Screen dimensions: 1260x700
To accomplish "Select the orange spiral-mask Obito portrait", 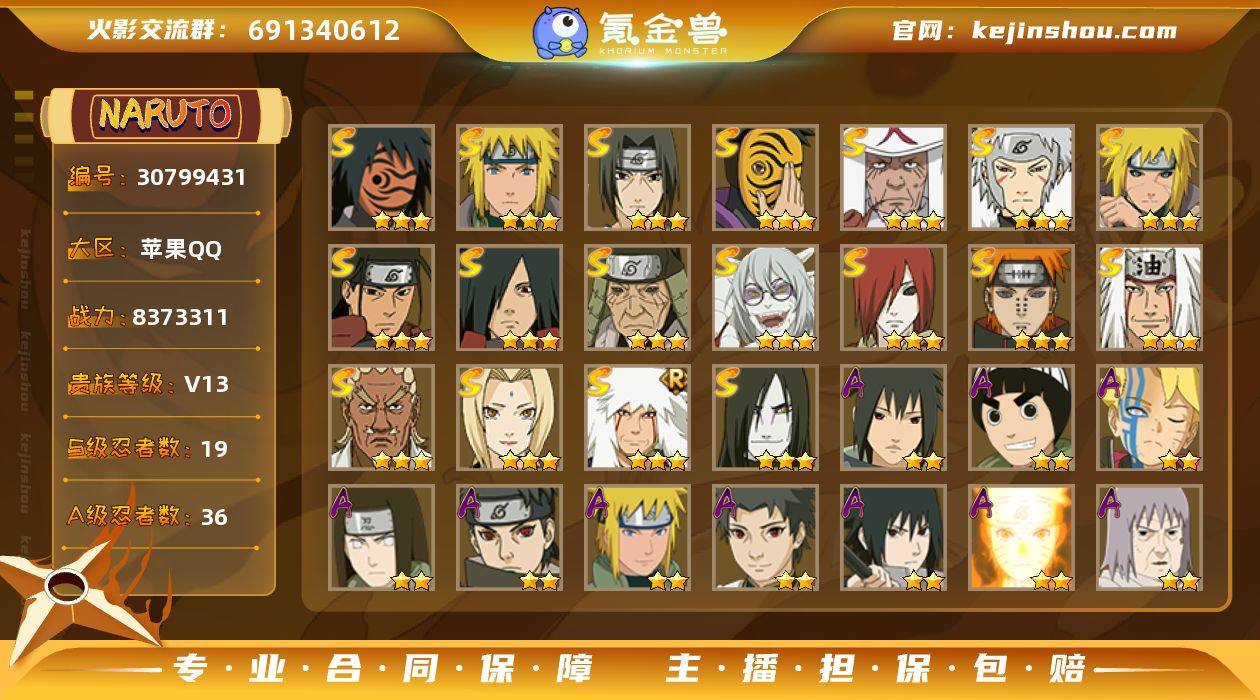I will click(x=765, y=178).
